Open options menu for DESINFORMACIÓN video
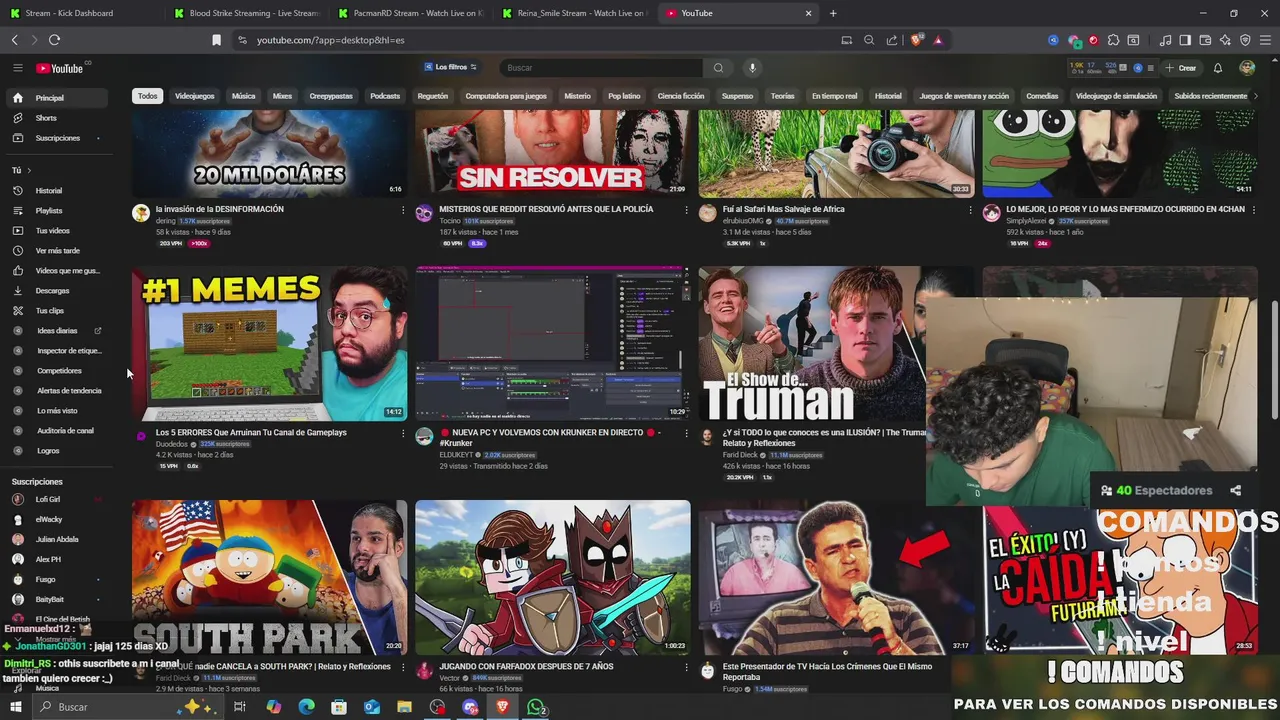Screen dimensions: 1280x720 click(x=403, y=210)
